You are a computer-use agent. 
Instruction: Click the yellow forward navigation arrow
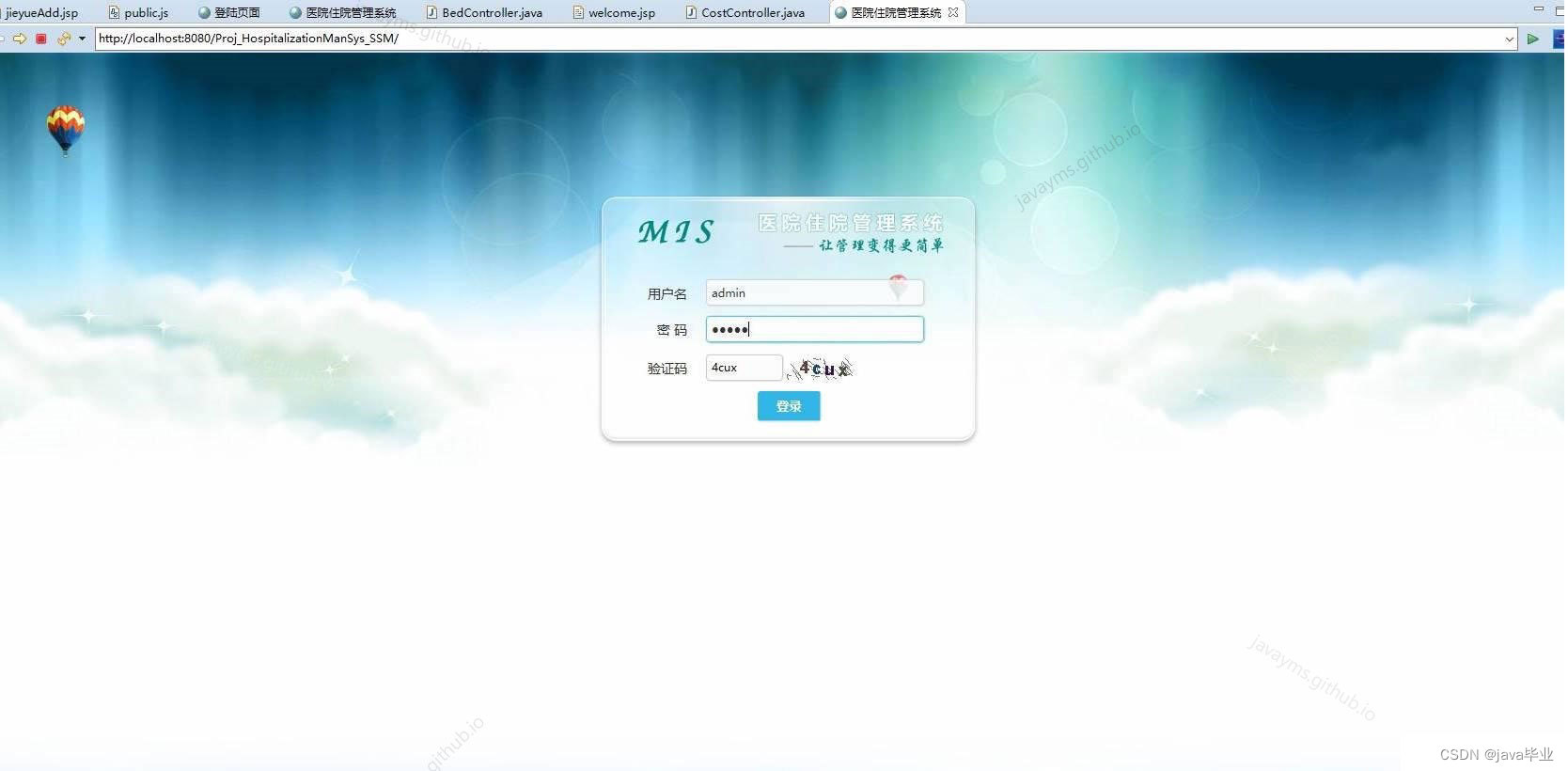pyautogui.click(x=19, y=39)
